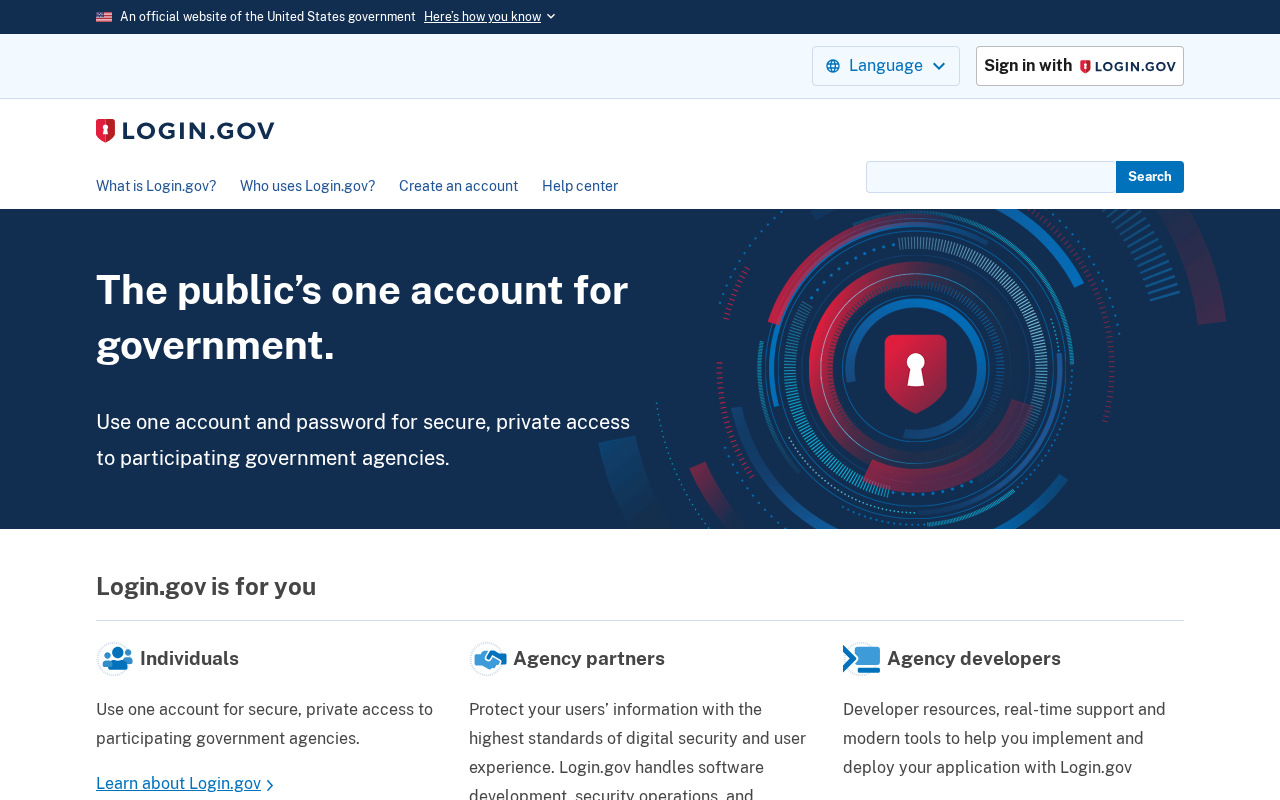The image size is (1280, 800).
Task: Click the Login.gov wordmark home link
Action: pyautogui.click(x=185, y=131)
